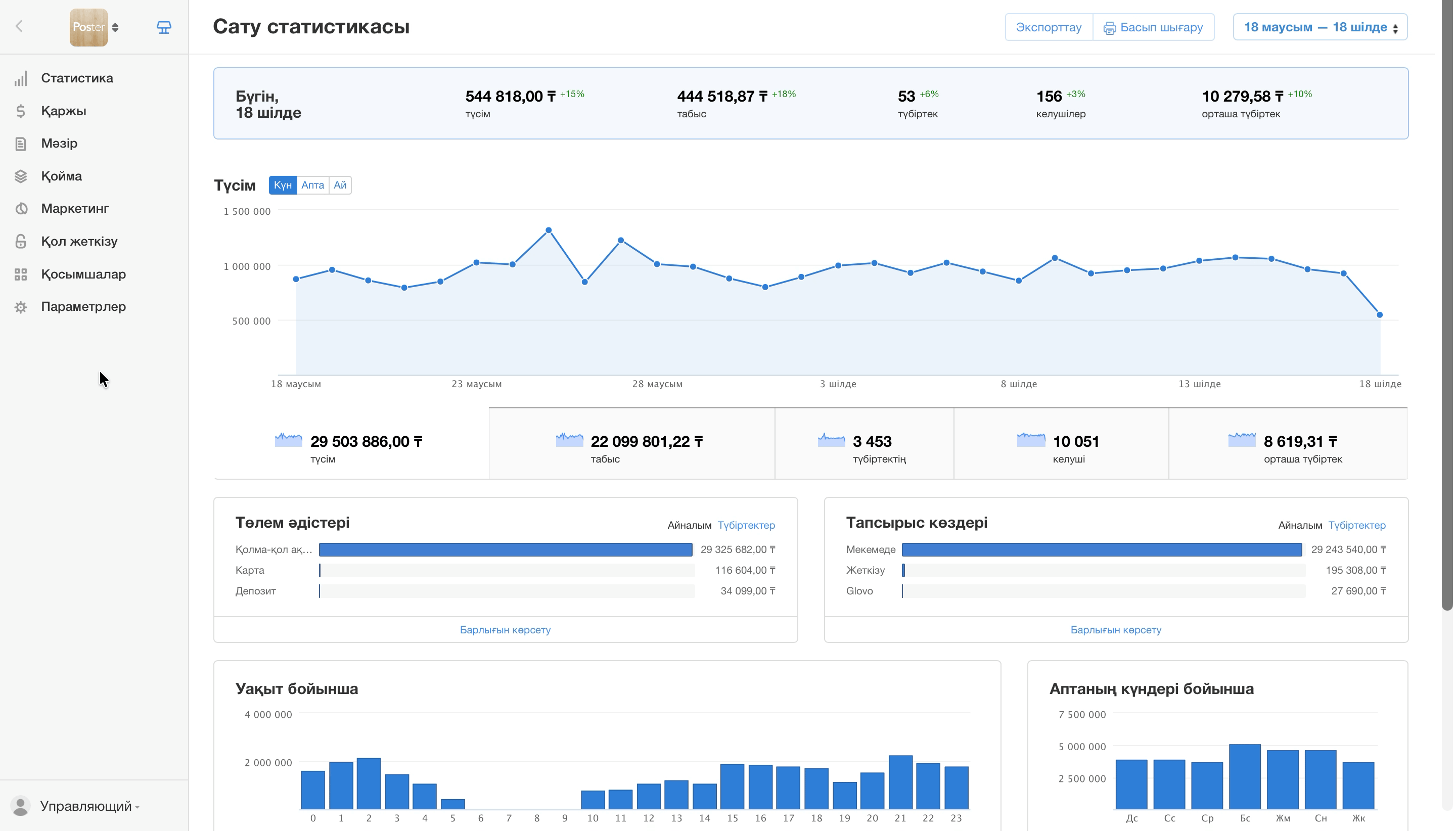
Task: Click the Қойма layers icon
Action: tap(21, 176)
